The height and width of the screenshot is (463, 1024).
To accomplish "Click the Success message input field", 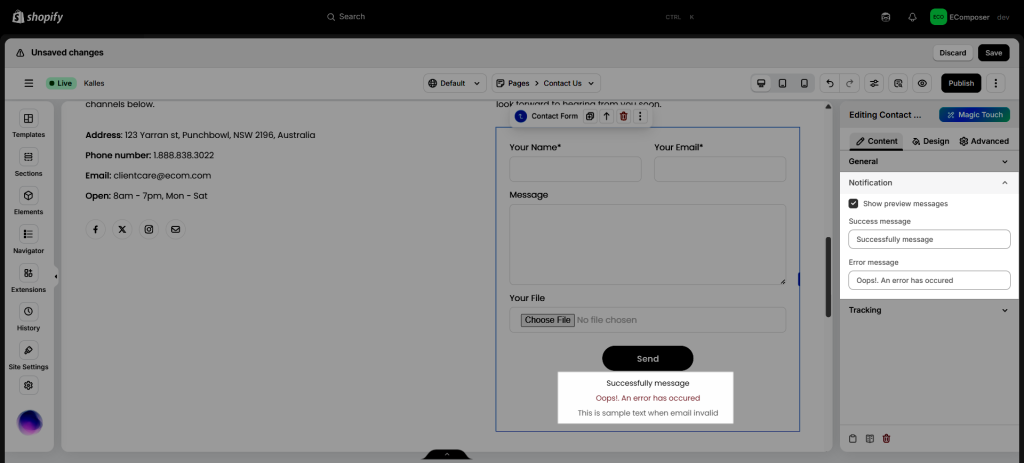I will pos(929,240).
